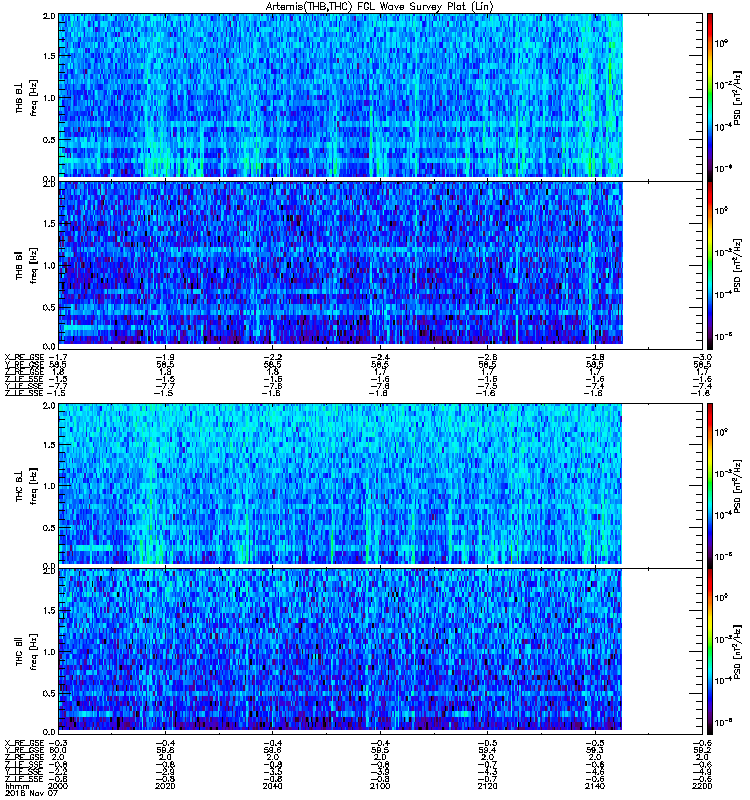Viewport: 750px width, 800px height.
Task: Select the THC B-perpendicular spectrogram panel
Action: [381, 485]
